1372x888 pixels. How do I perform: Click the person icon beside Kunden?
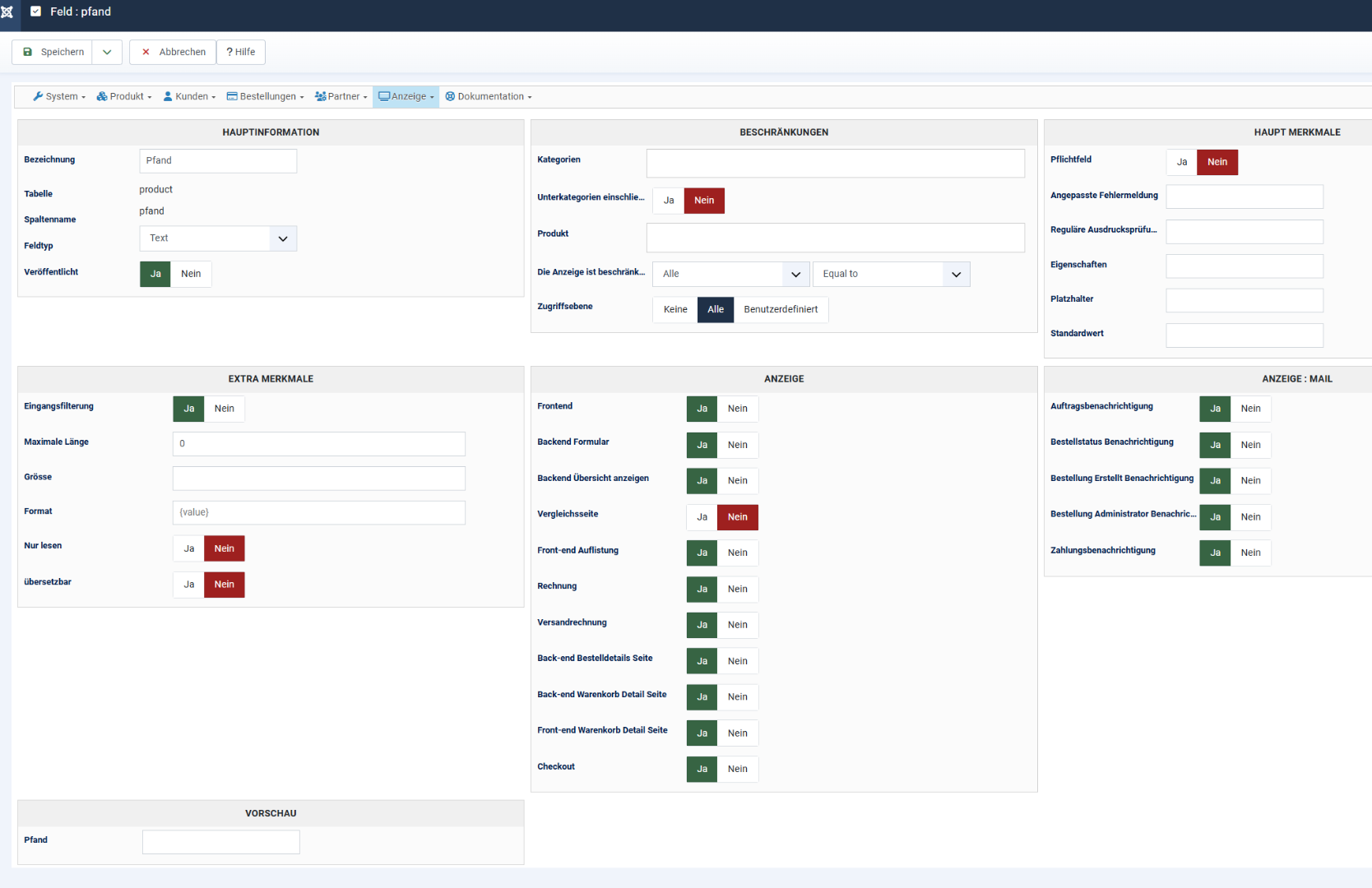point(168,96)
